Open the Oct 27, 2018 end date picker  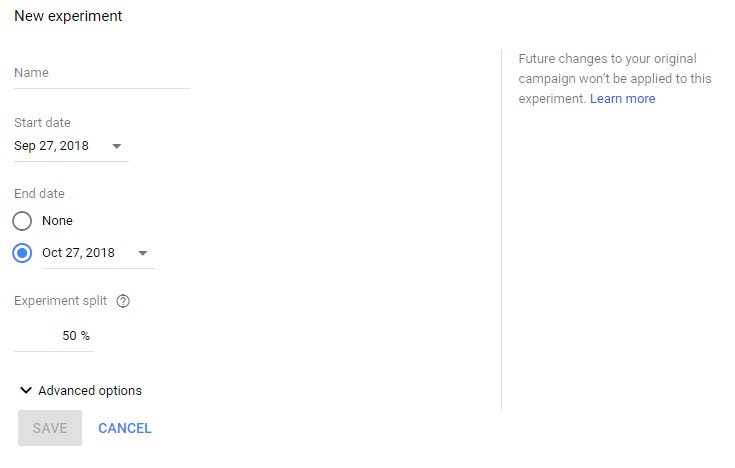tap(79, 253)
